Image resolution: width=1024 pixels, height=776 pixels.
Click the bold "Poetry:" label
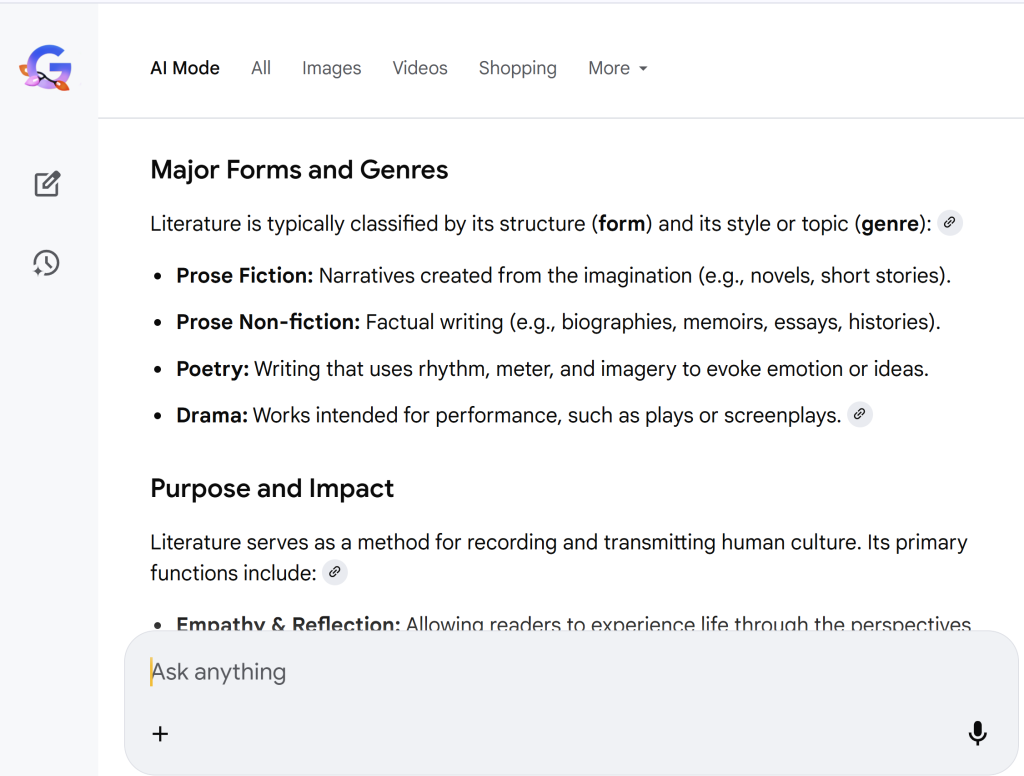coord(212,369)
